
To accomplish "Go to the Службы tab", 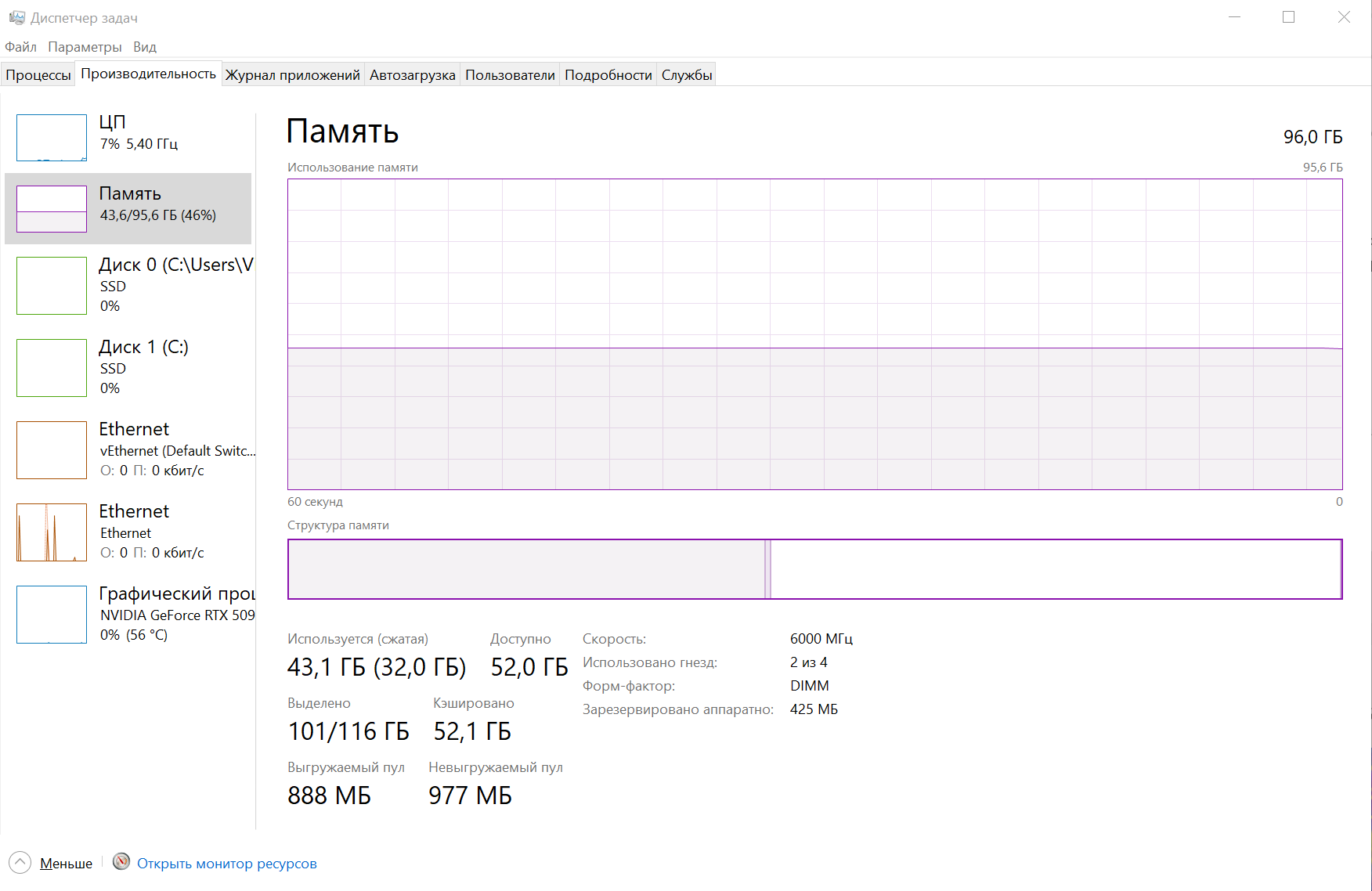I will tap(687, 75).
